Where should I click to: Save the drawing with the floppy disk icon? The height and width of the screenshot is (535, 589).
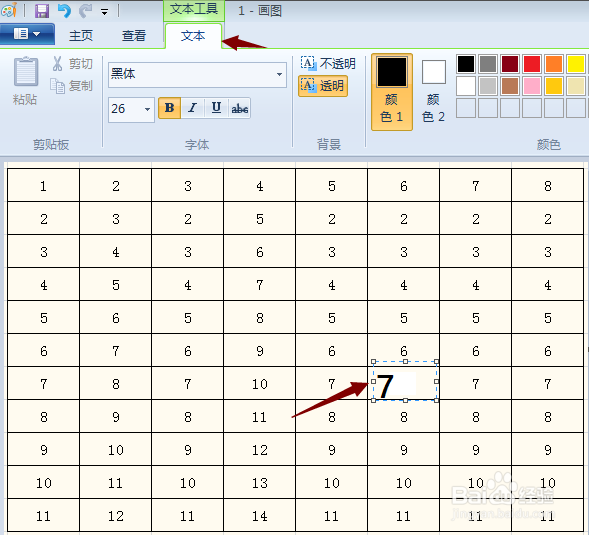point(42,11)
